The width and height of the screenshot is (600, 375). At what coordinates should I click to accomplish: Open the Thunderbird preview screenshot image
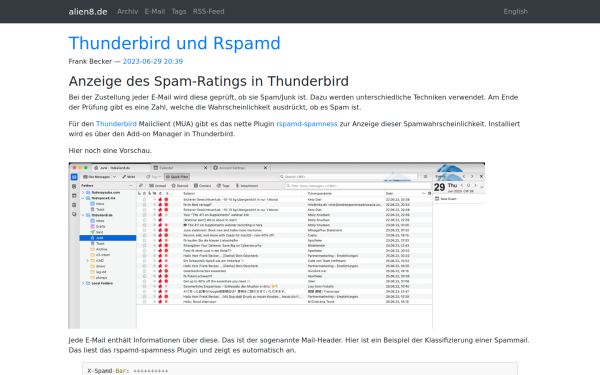[277, 245]
